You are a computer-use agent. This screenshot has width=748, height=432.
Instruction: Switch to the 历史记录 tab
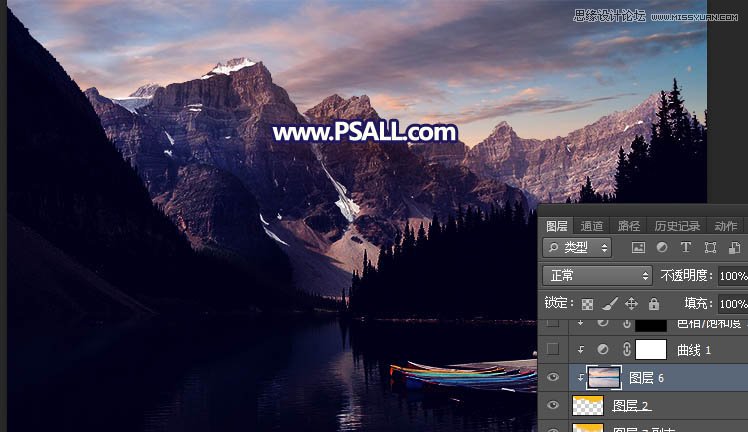[x=677, y=226]
